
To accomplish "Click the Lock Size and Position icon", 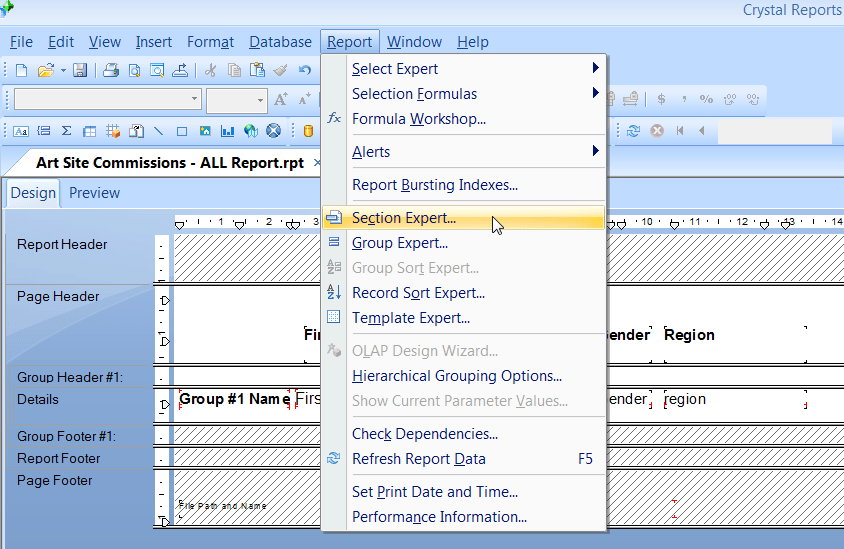I will point(630,99).
